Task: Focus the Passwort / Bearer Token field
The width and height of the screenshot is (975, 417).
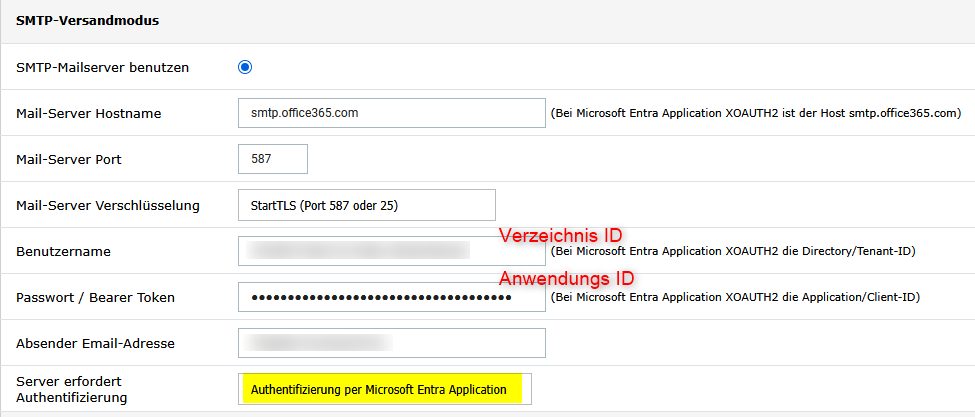Action: (x=391, y=297)
